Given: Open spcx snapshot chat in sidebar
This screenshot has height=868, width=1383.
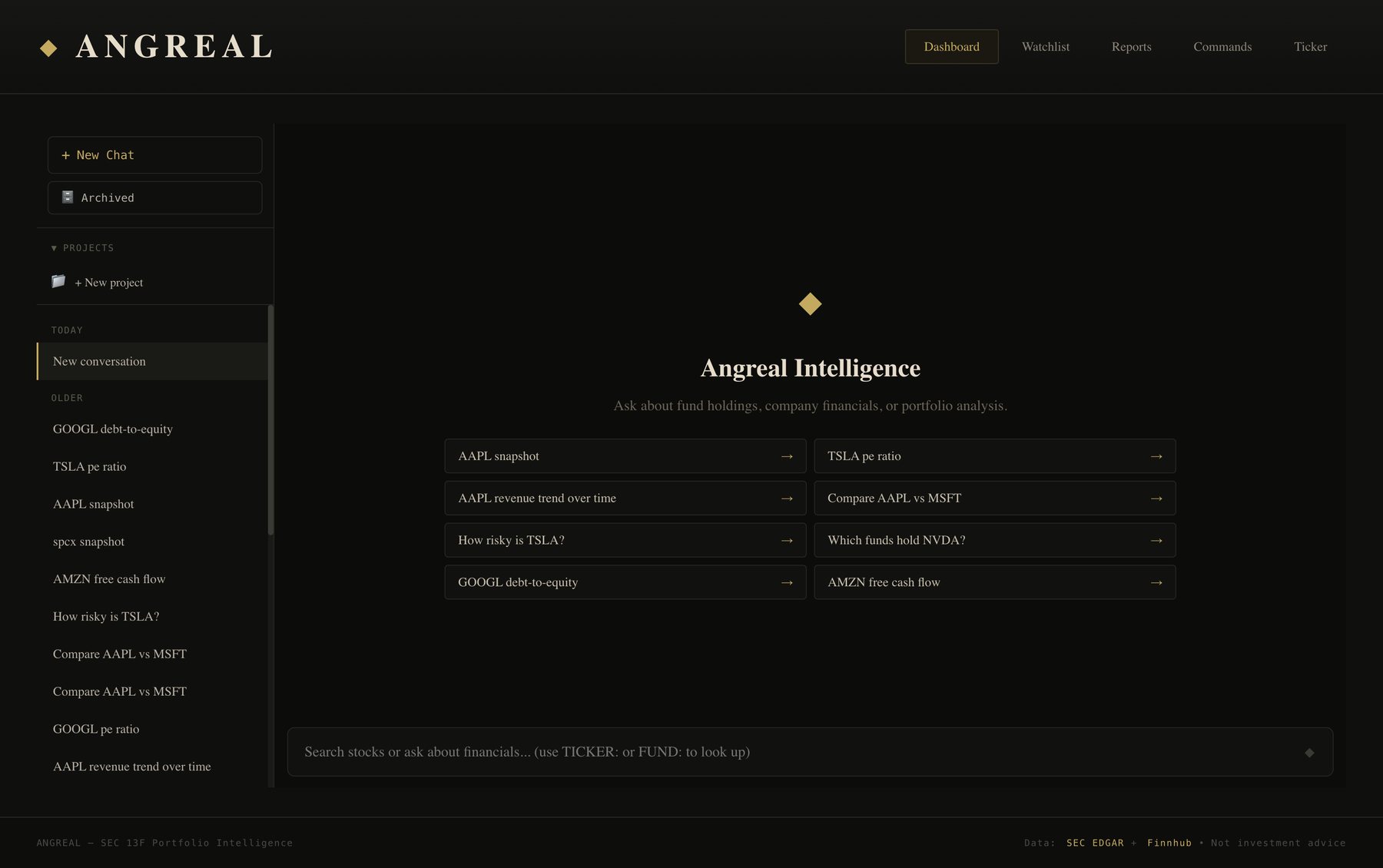Looking at the screenshot, I should (x=152, y=542).
